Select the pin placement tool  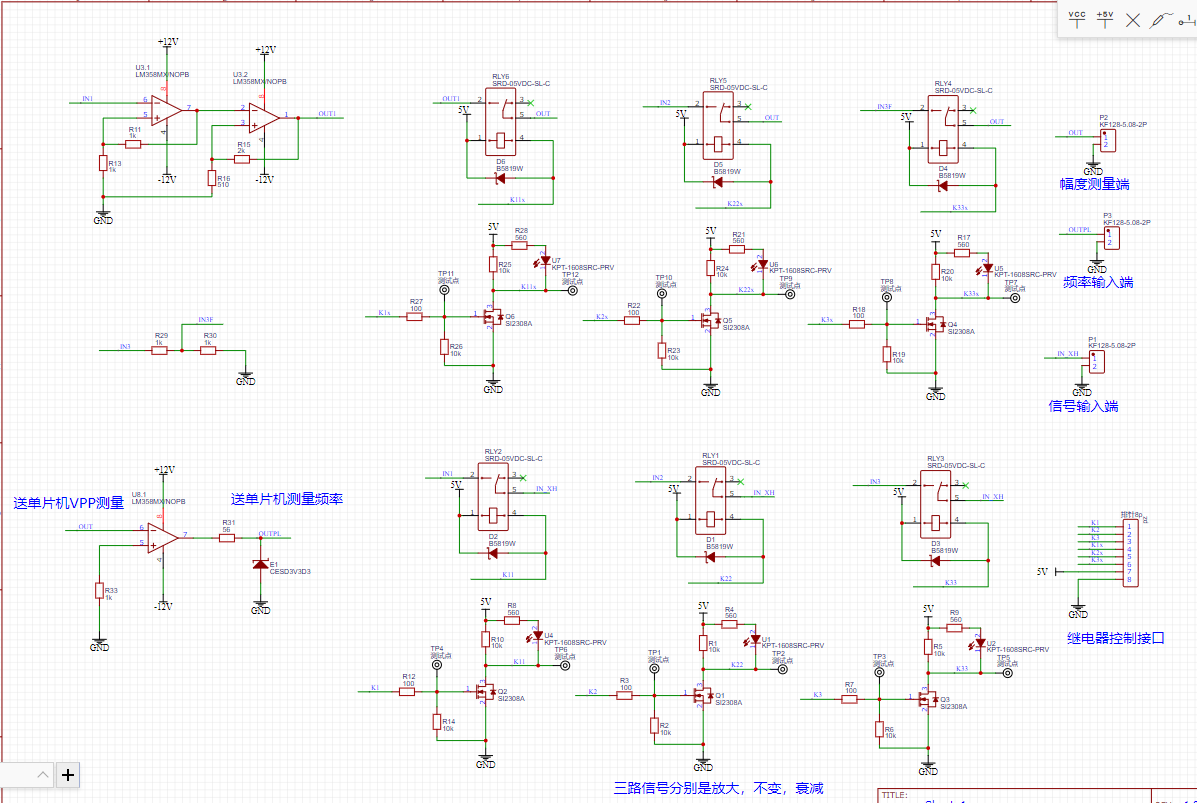tap(1188, 21)
